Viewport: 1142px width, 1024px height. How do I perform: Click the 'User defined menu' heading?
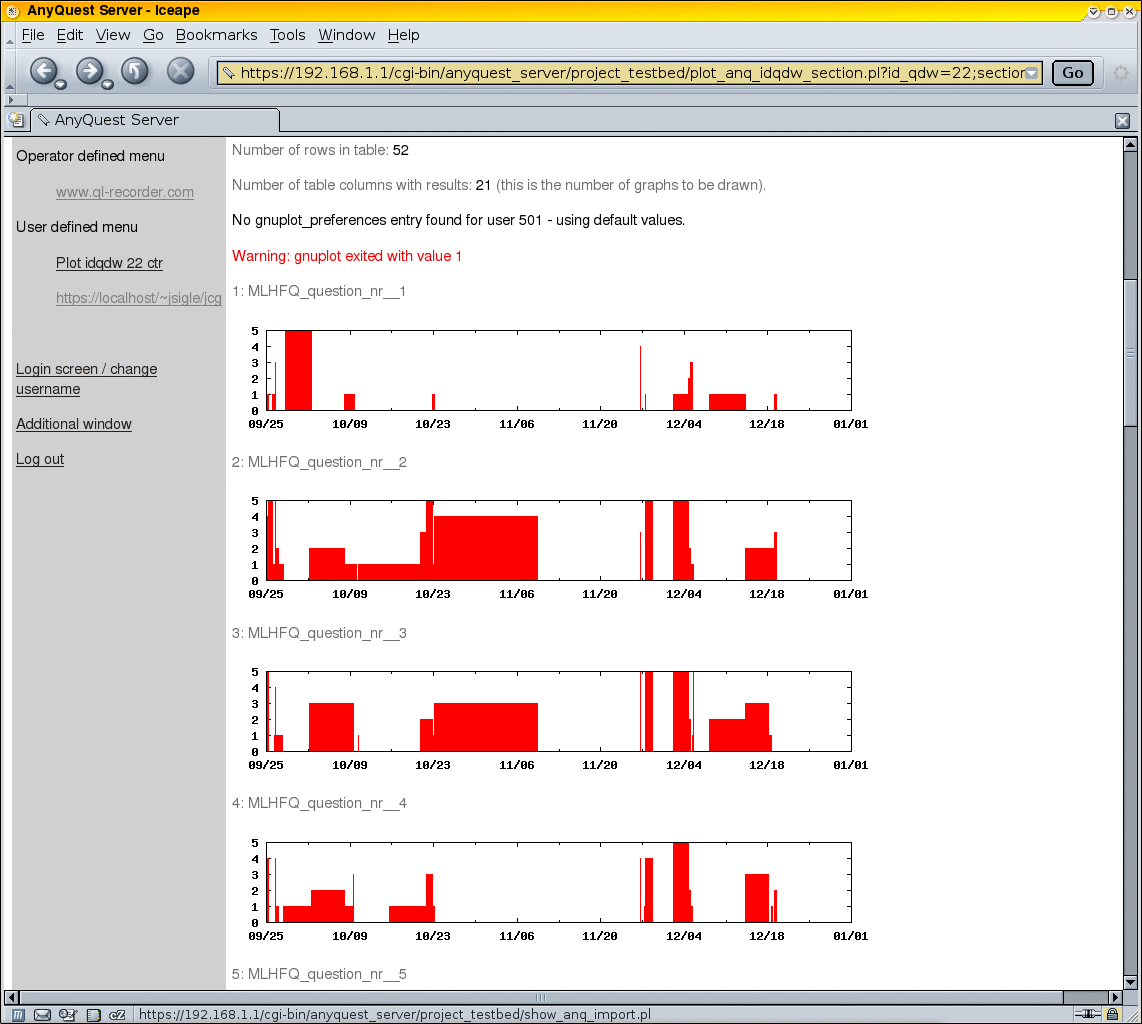coord(76,227)
